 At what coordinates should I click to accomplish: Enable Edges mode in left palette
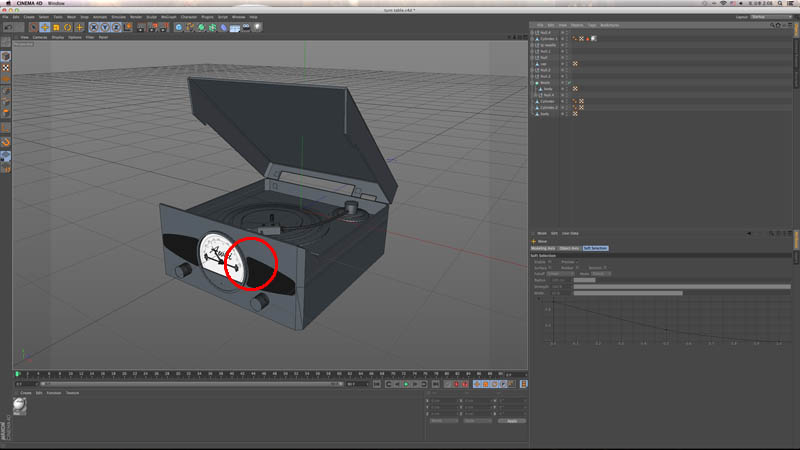click(6, 102)
